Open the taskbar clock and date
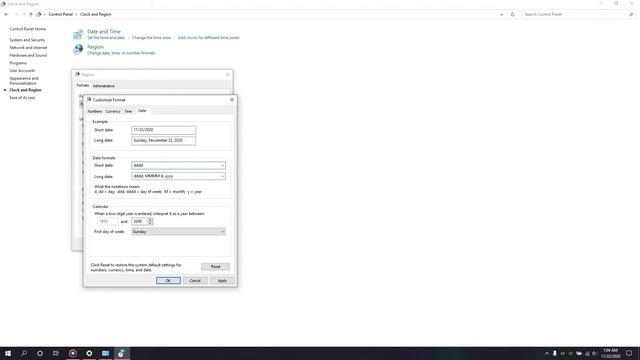The image size is (640, 360). (x=610, y=353)
